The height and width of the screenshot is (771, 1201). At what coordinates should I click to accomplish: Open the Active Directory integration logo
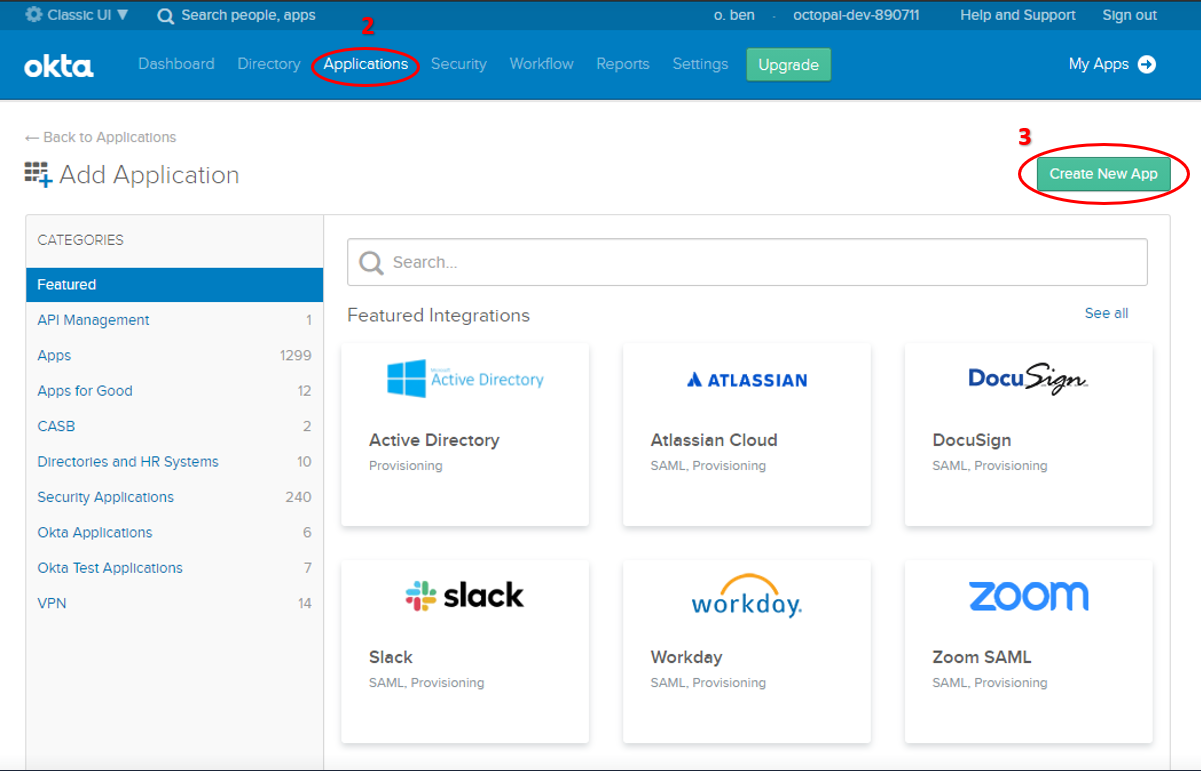465,379
